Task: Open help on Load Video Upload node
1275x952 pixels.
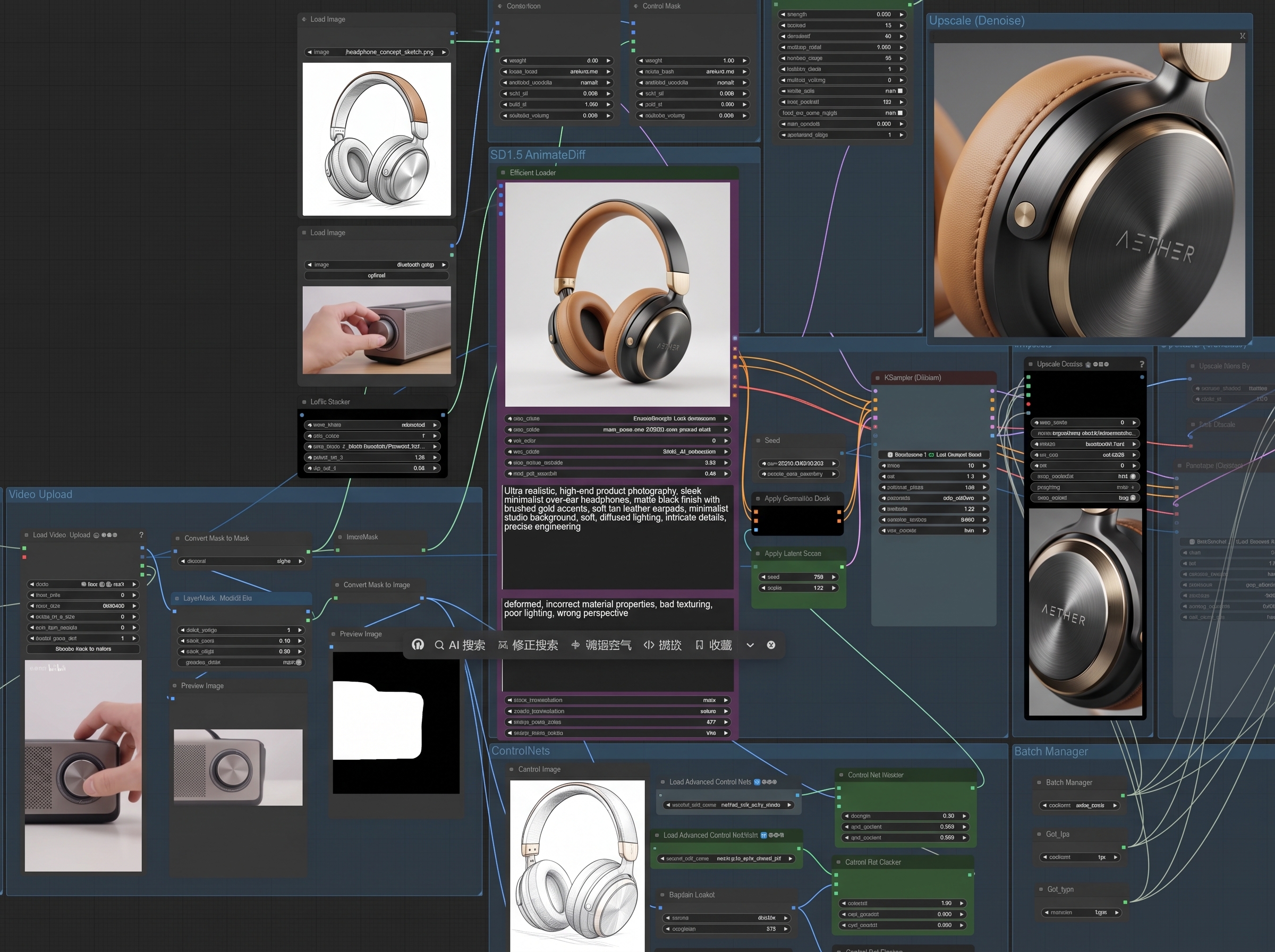Action: (141, 535)
